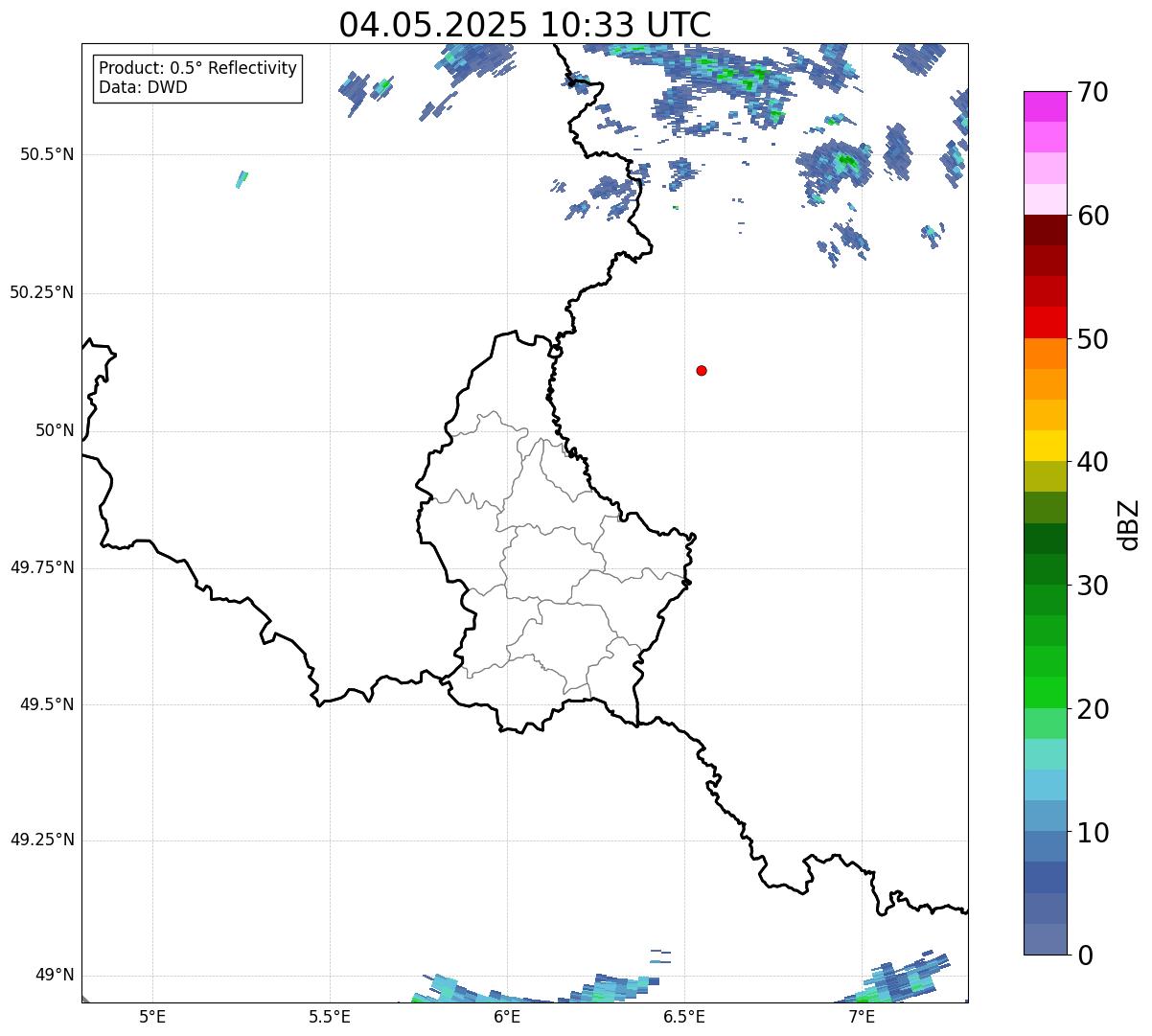This screenshot has height=1036, width=1152.
Task: Click the red dot location marker
Action: pyautogui.click(x=702, y=370)
